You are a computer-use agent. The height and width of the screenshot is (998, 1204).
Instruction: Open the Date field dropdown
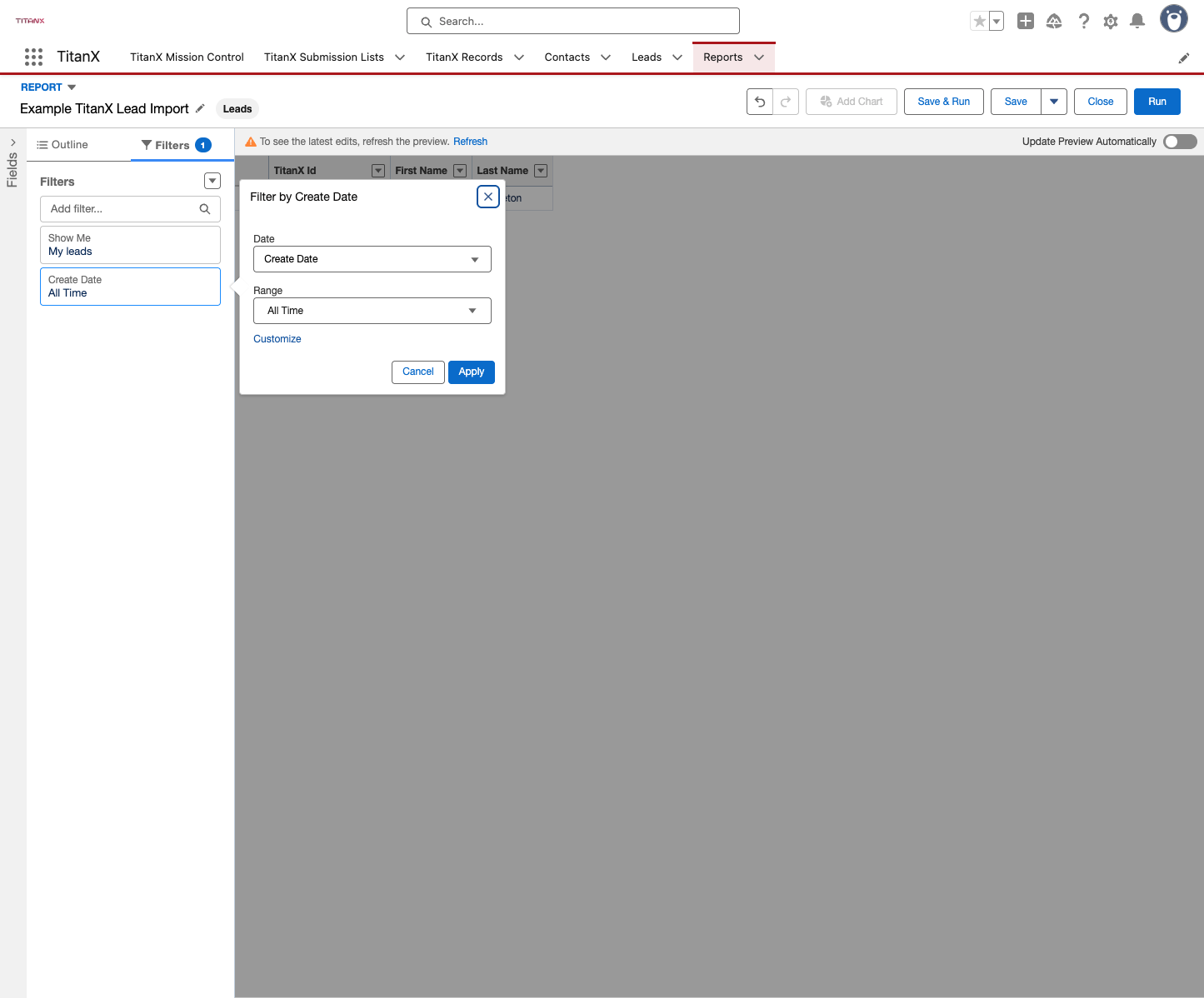pyautogui.click(x=372, y=259)
